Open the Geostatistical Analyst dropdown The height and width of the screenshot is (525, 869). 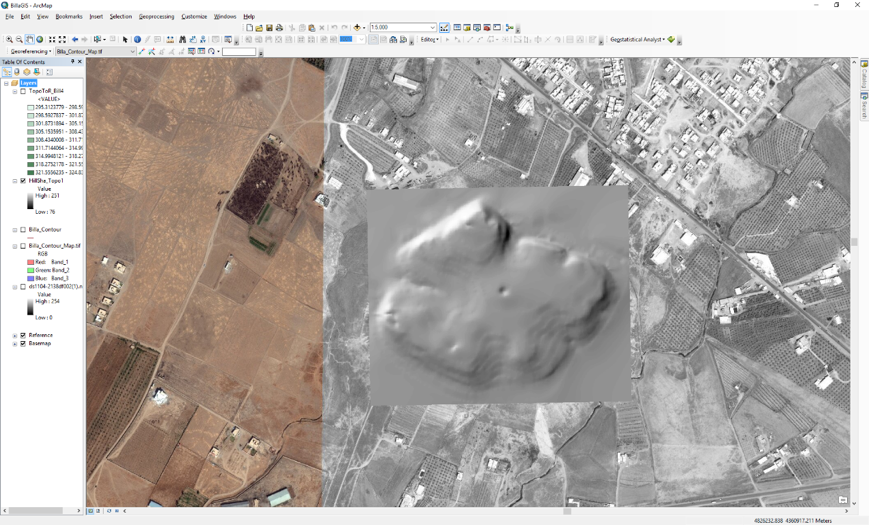pyautogui.click(x=637, y=39)
